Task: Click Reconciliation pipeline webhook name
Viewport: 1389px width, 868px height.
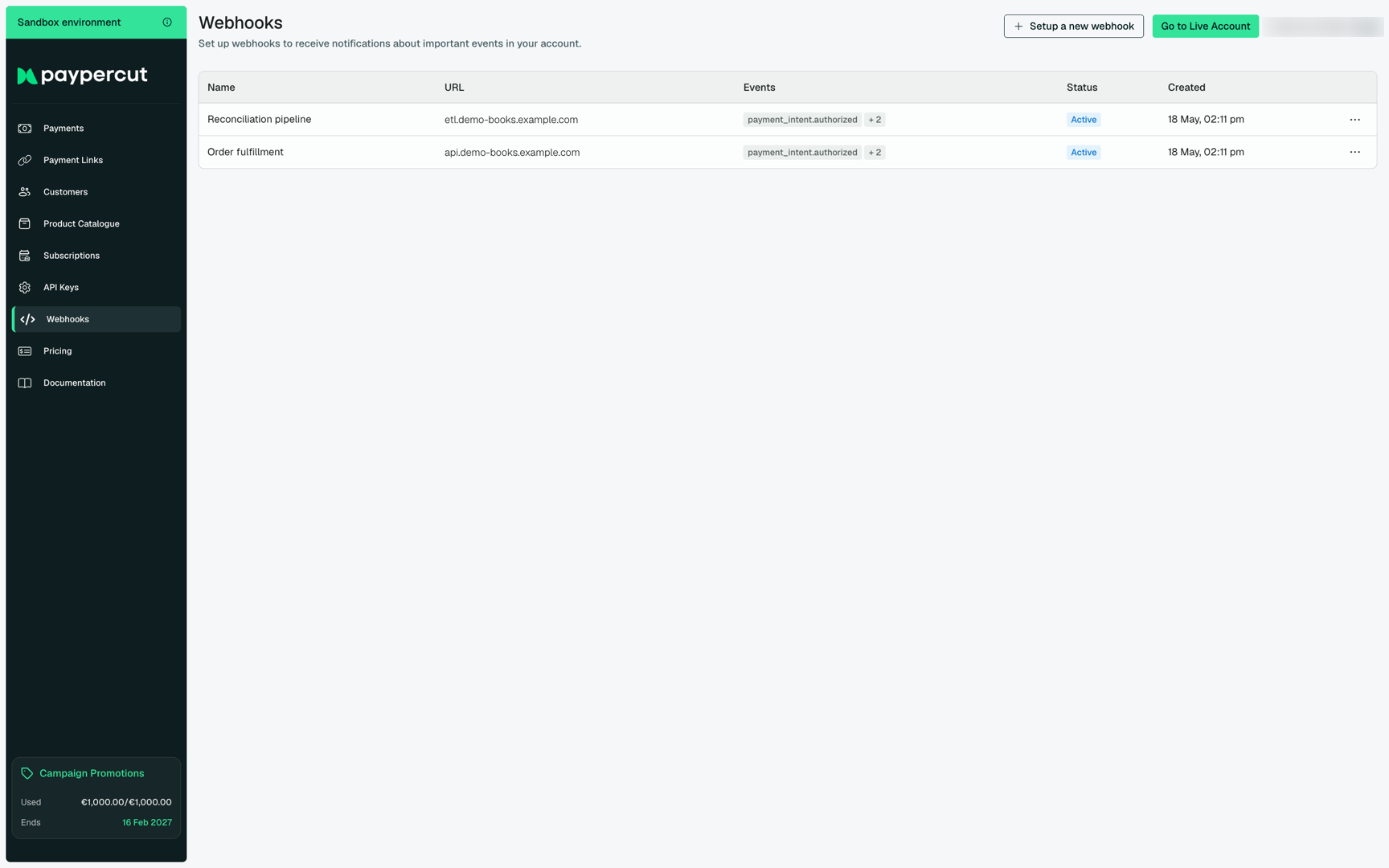Action: (x=259, y=120)
